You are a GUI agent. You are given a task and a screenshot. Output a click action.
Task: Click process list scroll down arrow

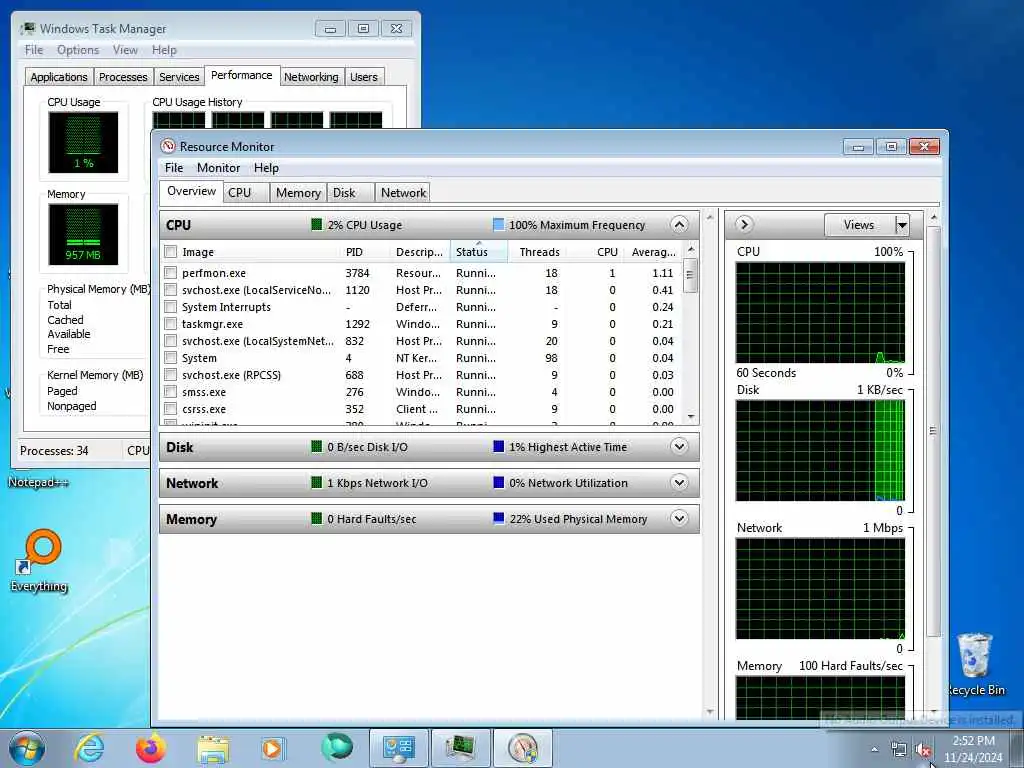(691, 417)
